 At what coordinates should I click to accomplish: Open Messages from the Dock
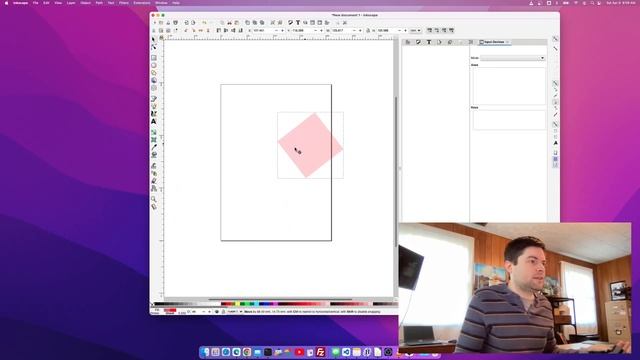coord(336,352)
